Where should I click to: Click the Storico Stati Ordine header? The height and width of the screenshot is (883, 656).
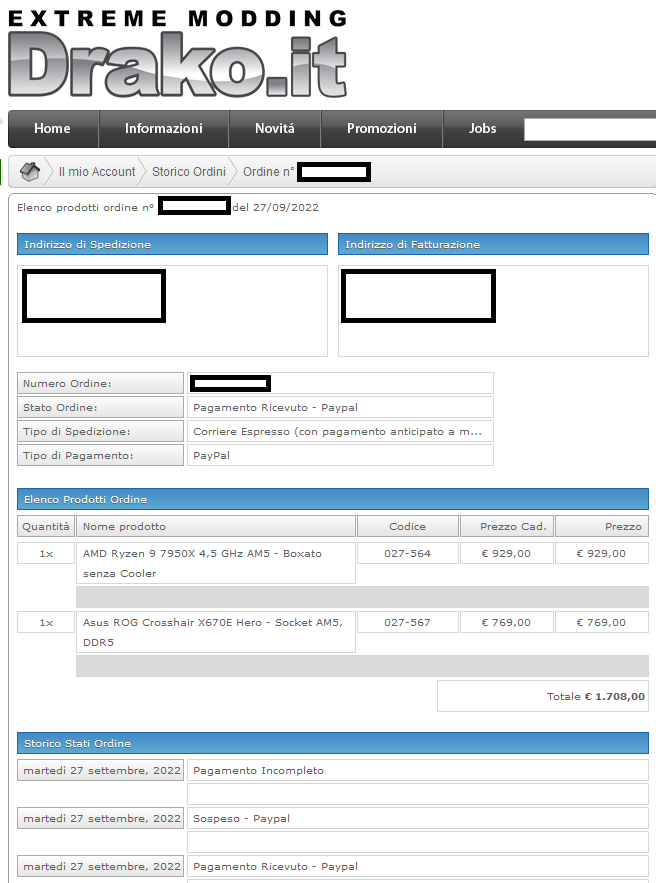(x=333, y=743)
